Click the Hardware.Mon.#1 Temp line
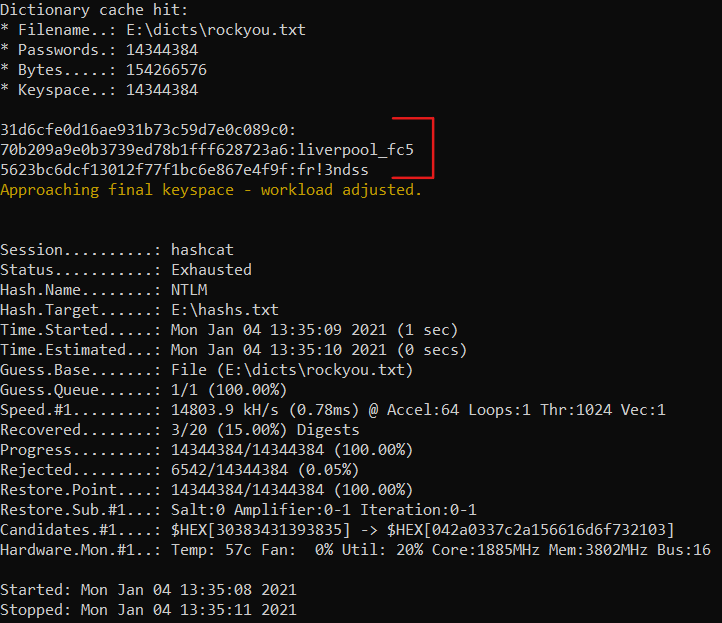This screenshot has width=722, height=623. click(x=355, y=550)
